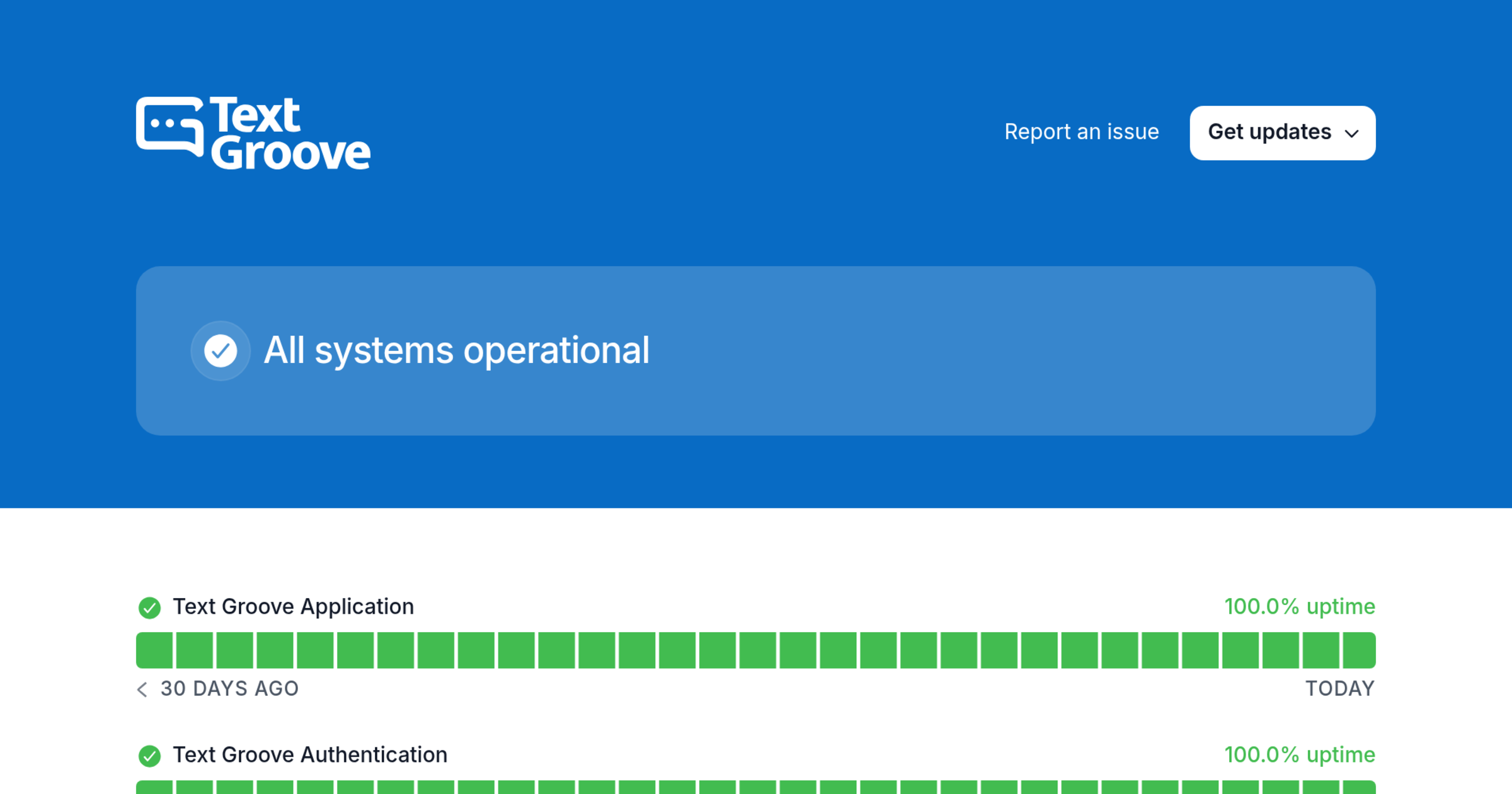Click the All systems operational checkmark icon

point(220,350)
